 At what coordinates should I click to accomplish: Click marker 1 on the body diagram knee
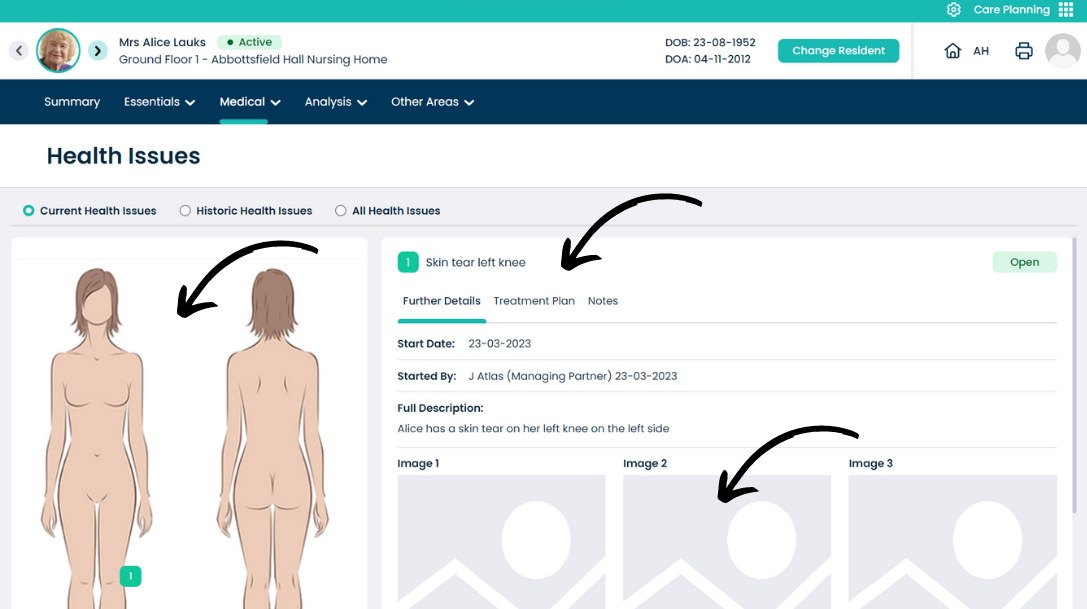tap(130, 576)
